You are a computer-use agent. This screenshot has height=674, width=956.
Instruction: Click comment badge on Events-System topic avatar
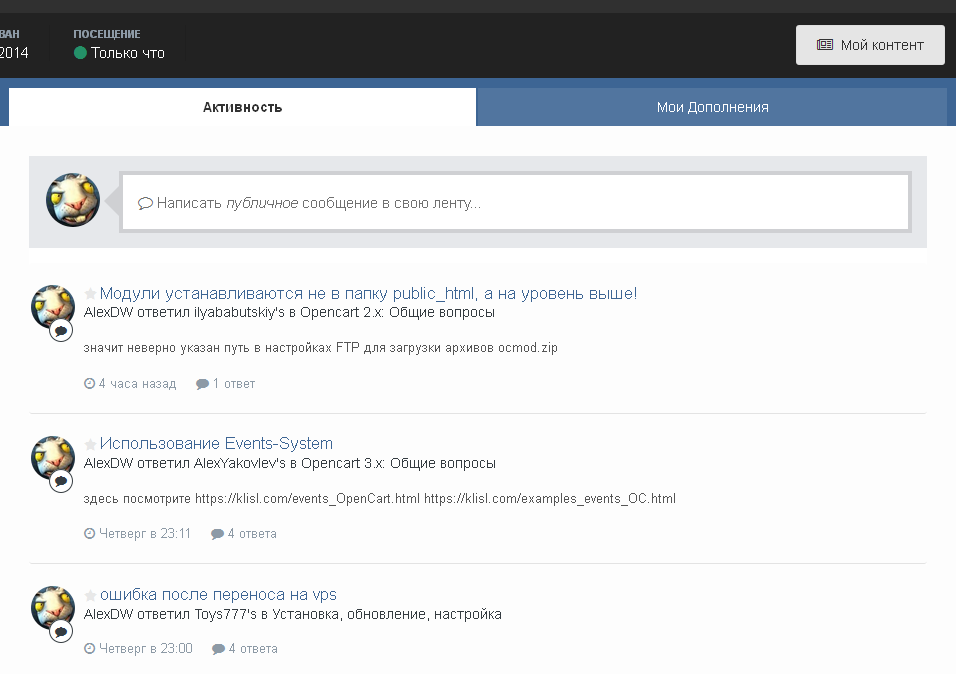61,481
